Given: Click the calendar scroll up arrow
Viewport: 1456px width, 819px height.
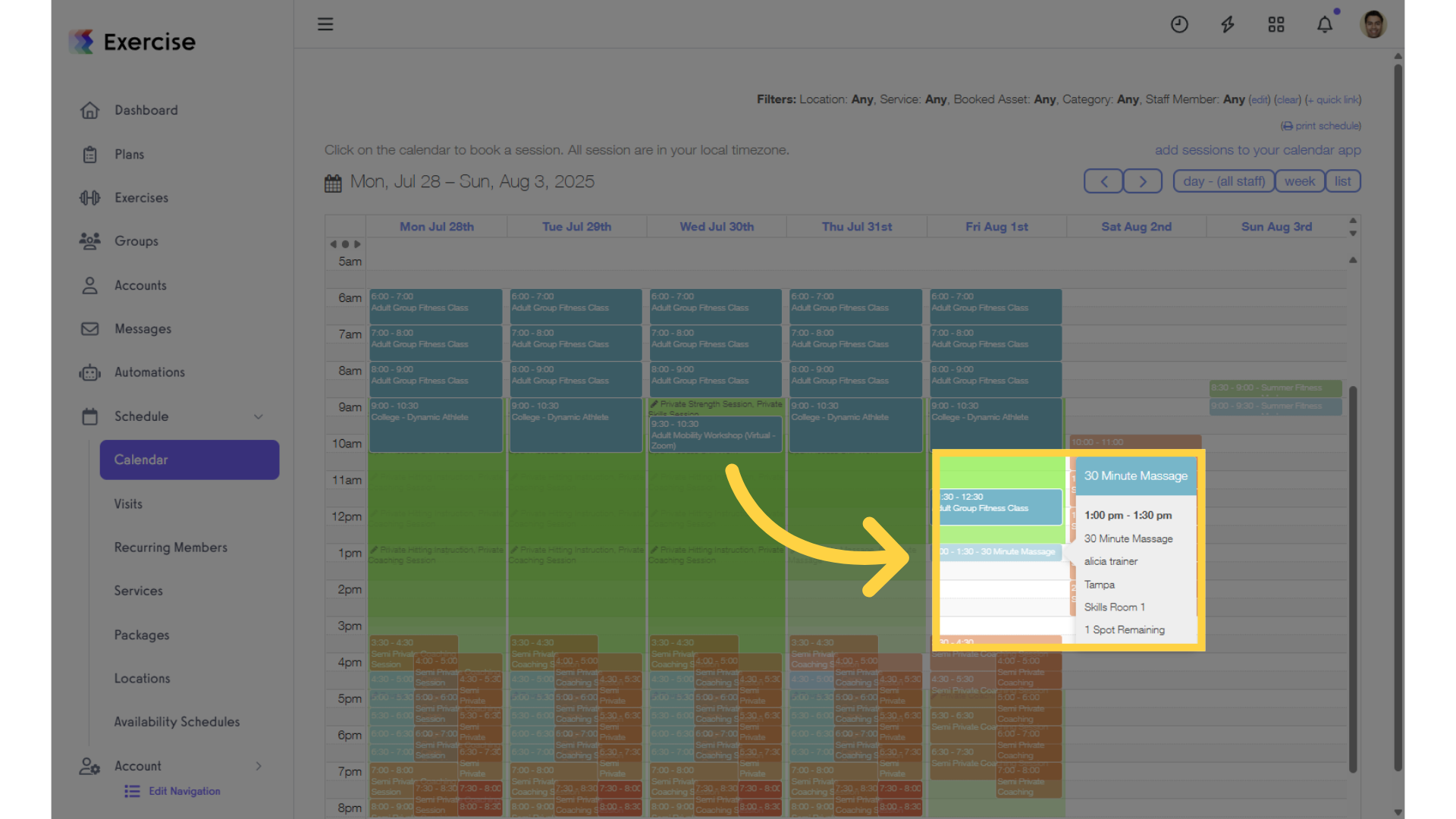Looking at the screenshot, I should (x=1353, y=260).
